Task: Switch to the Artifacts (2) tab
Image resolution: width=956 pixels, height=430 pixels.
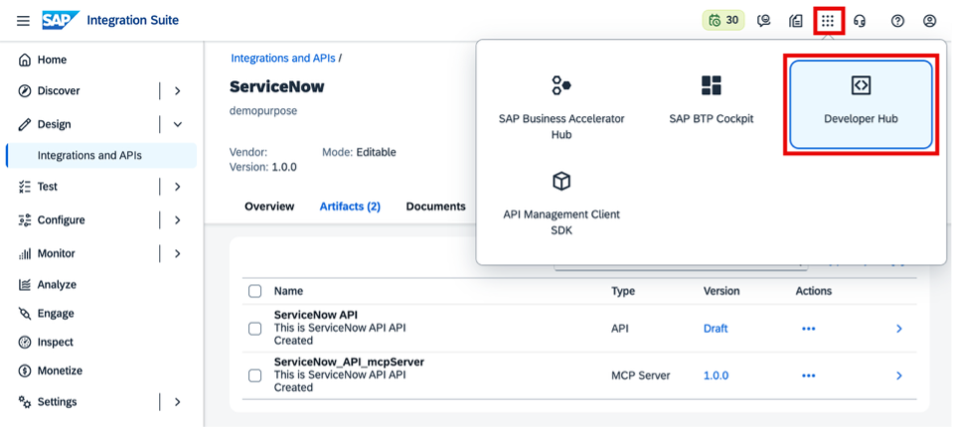Action: 350,207
